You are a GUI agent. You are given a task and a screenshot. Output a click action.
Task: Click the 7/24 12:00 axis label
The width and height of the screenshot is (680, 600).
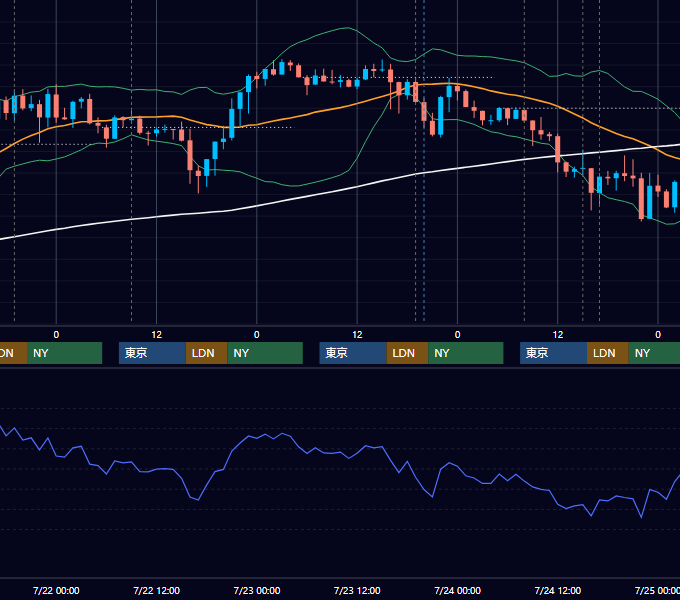[x=558, y=590]
